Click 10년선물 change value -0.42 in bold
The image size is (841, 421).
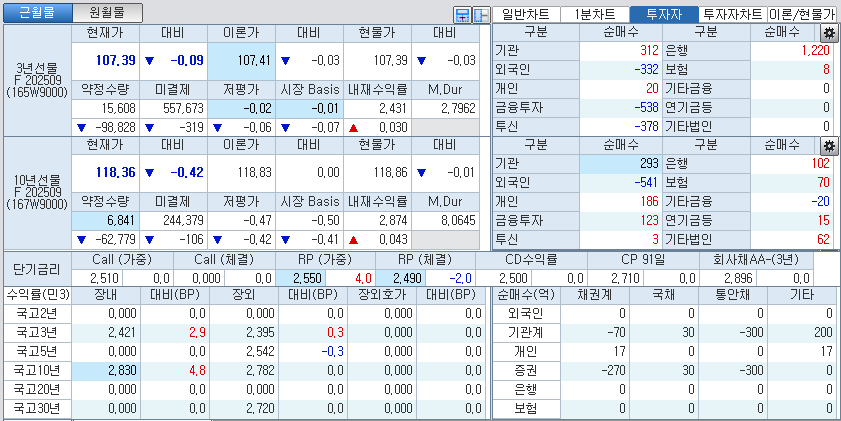(187, 172)
